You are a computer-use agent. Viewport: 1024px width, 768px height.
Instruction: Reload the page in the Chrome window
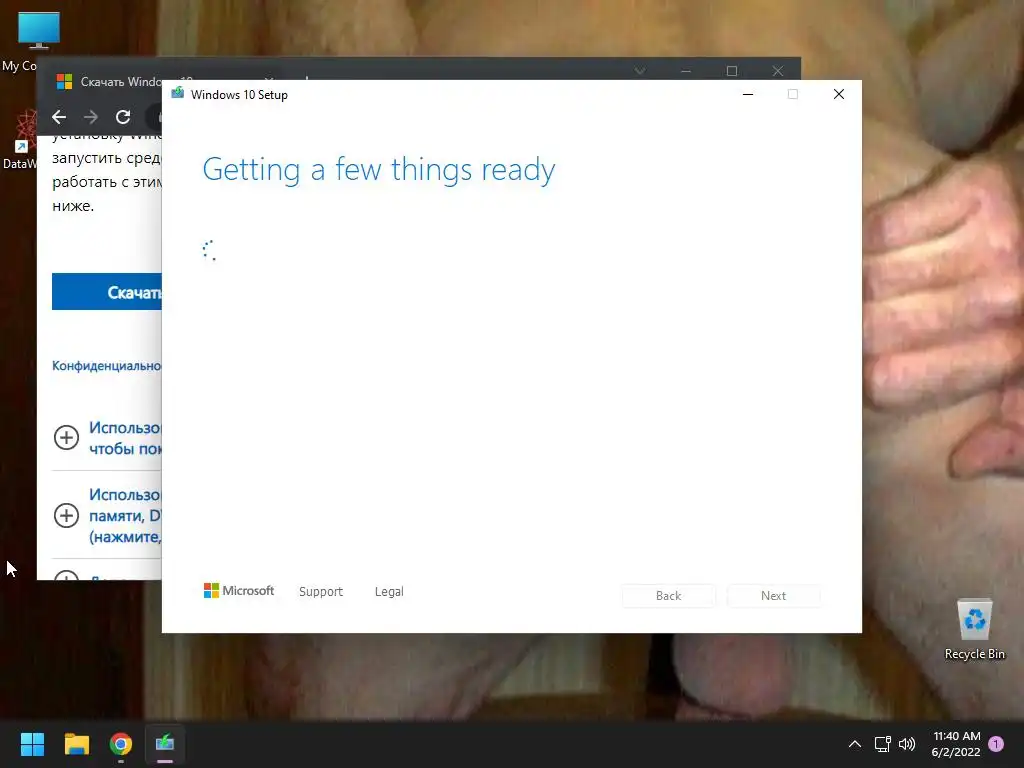coord(123,117)
